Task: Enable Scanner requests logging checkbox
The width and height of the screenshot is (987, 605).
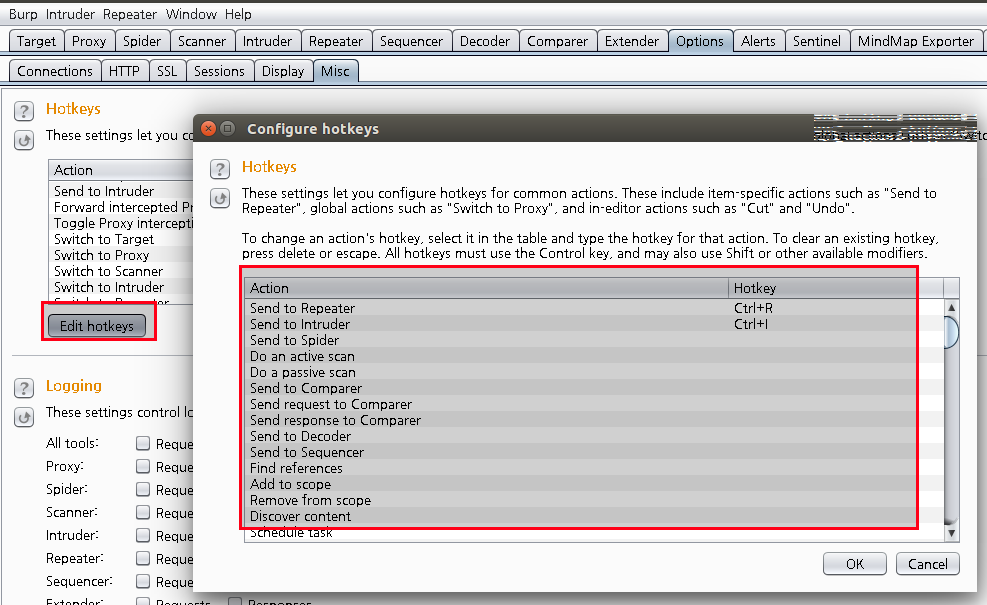Action: (x=143, y=512)
